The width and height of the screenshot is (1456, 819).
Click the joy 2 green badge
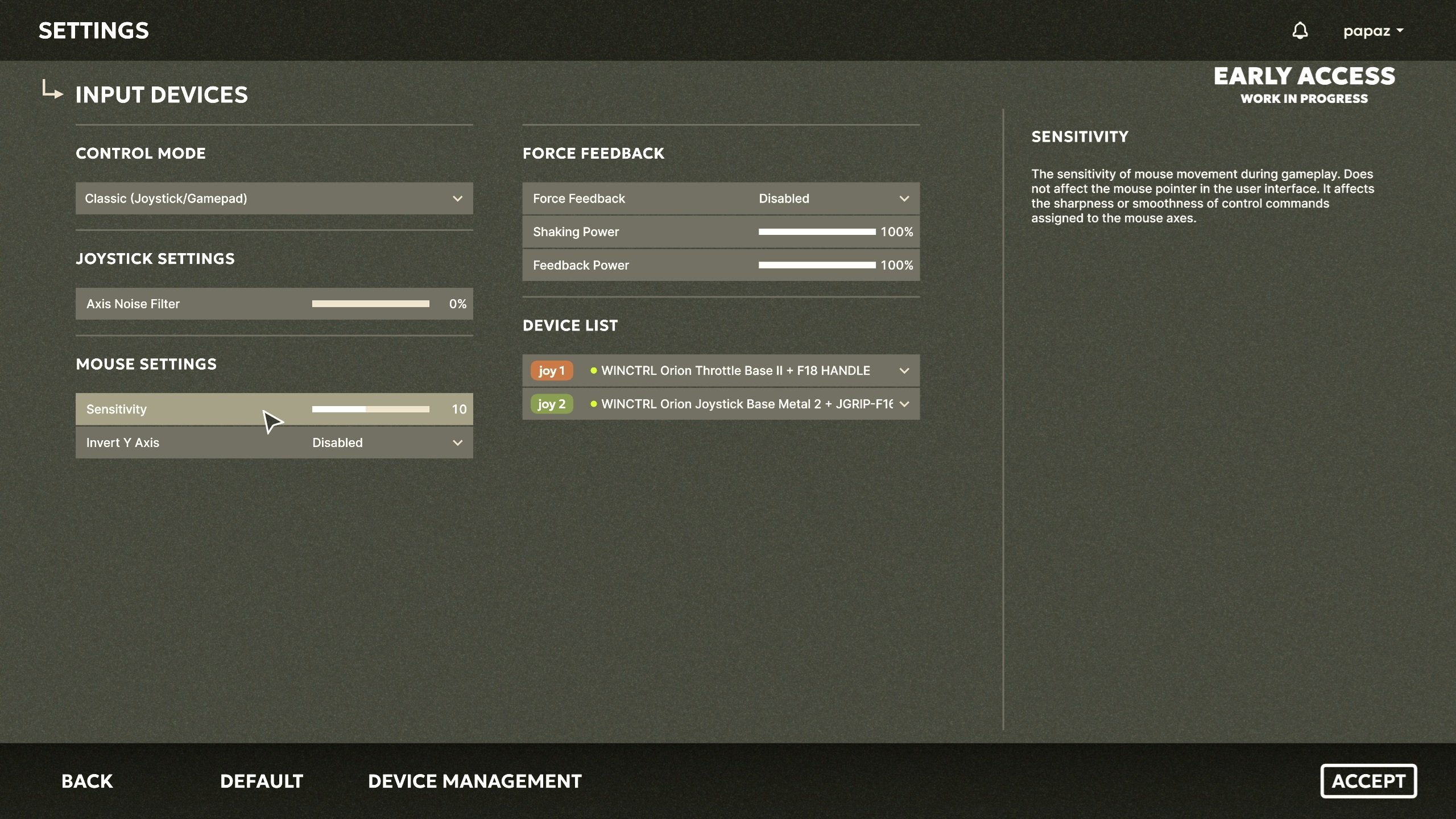551,404
